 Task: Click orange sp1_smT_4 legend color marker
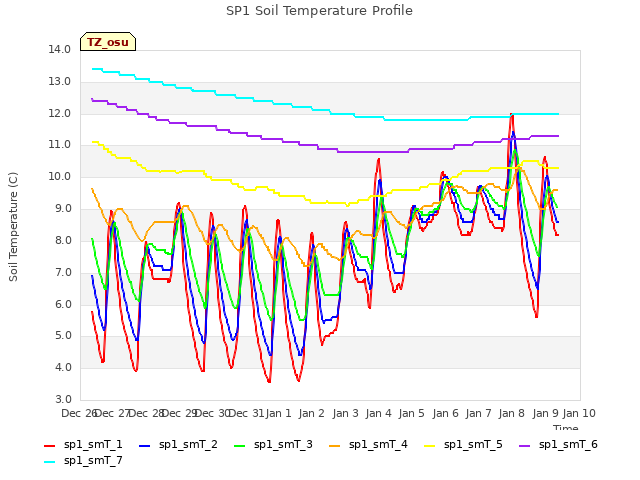point(335,446)
